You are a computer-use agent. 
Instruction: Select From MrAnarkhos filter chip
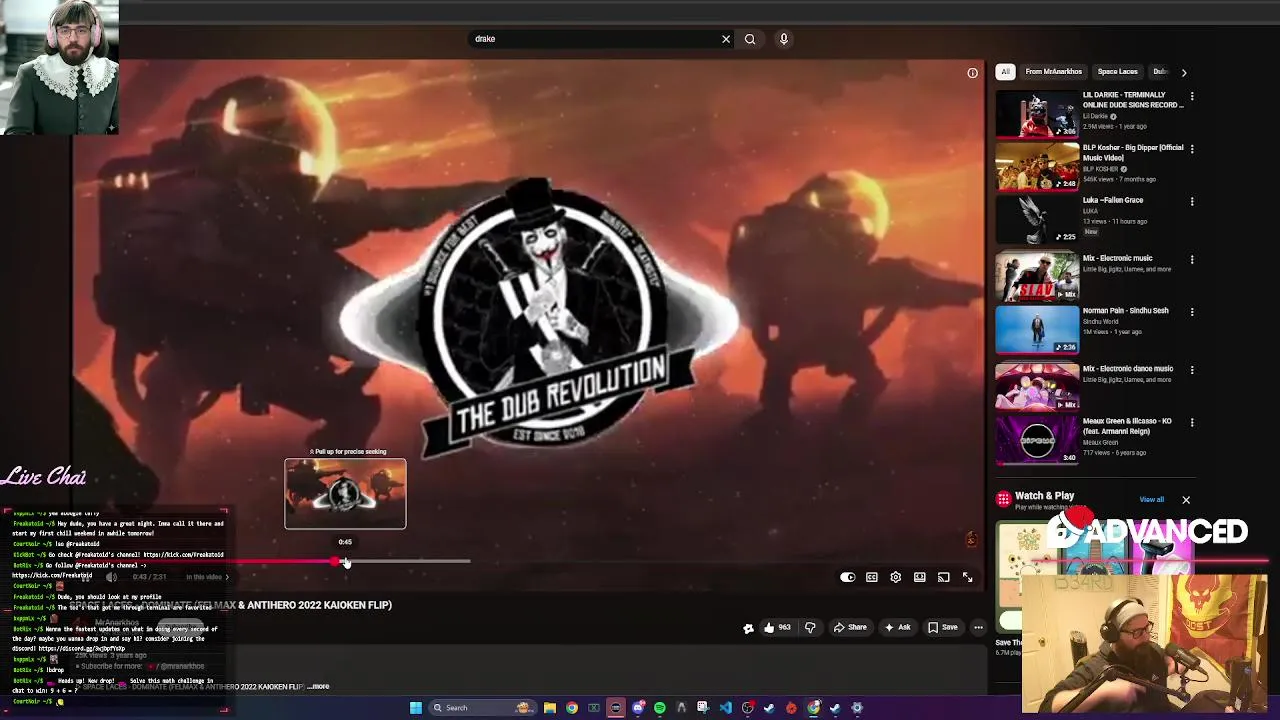(1053, 72)
